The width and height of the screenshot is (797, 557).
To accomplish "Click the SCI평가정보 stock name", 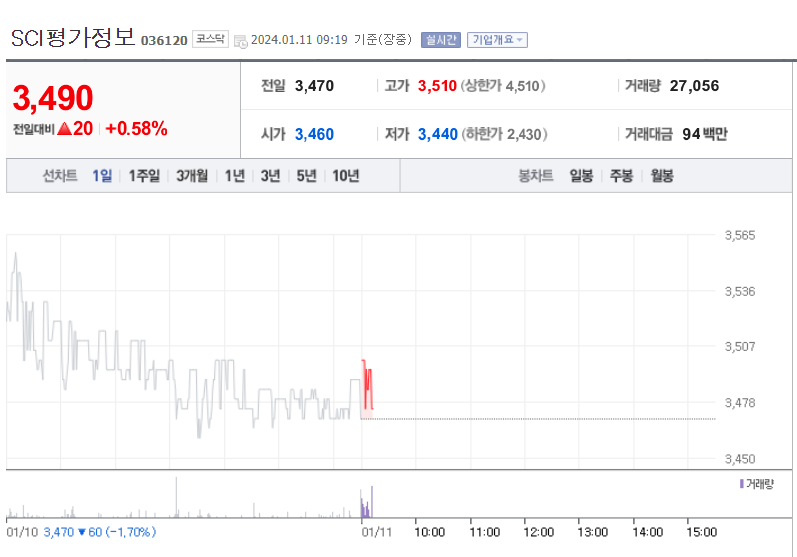I will (x=73, y=38).
